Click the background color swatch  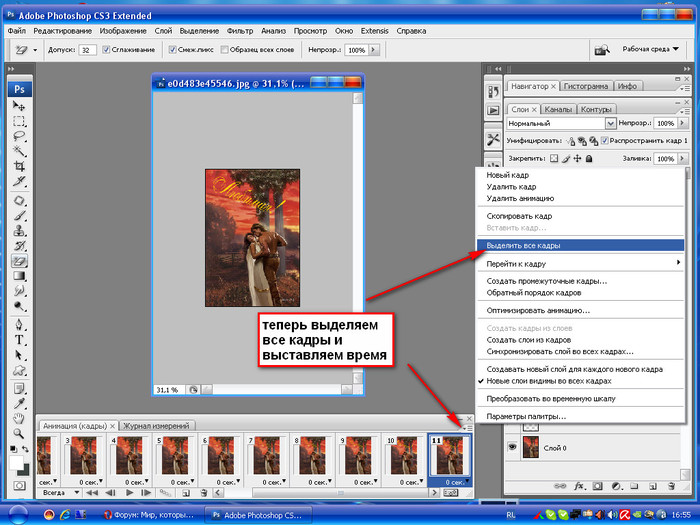25,471
